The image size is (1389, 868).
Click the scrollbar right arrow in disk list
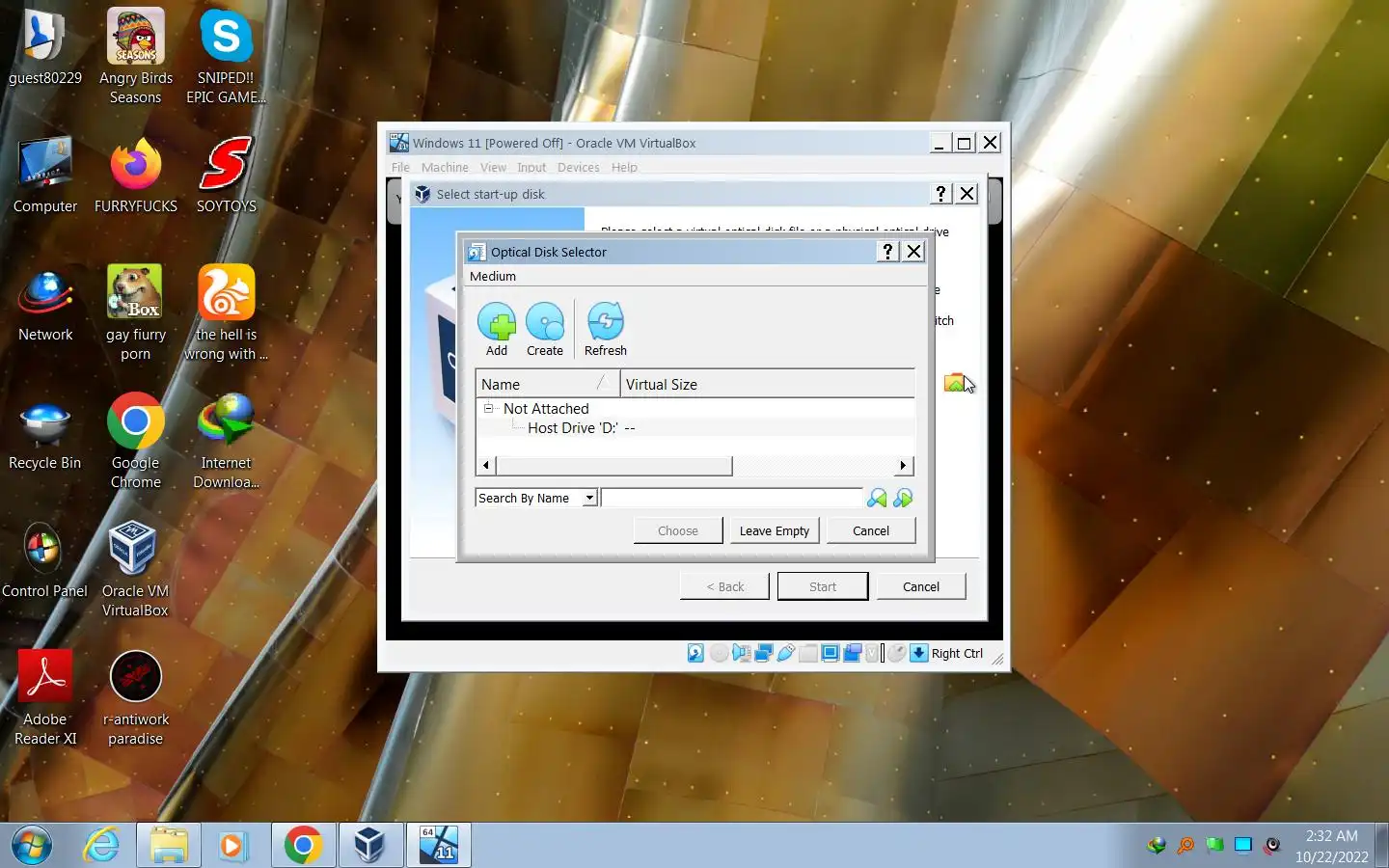tap(903, 466)
